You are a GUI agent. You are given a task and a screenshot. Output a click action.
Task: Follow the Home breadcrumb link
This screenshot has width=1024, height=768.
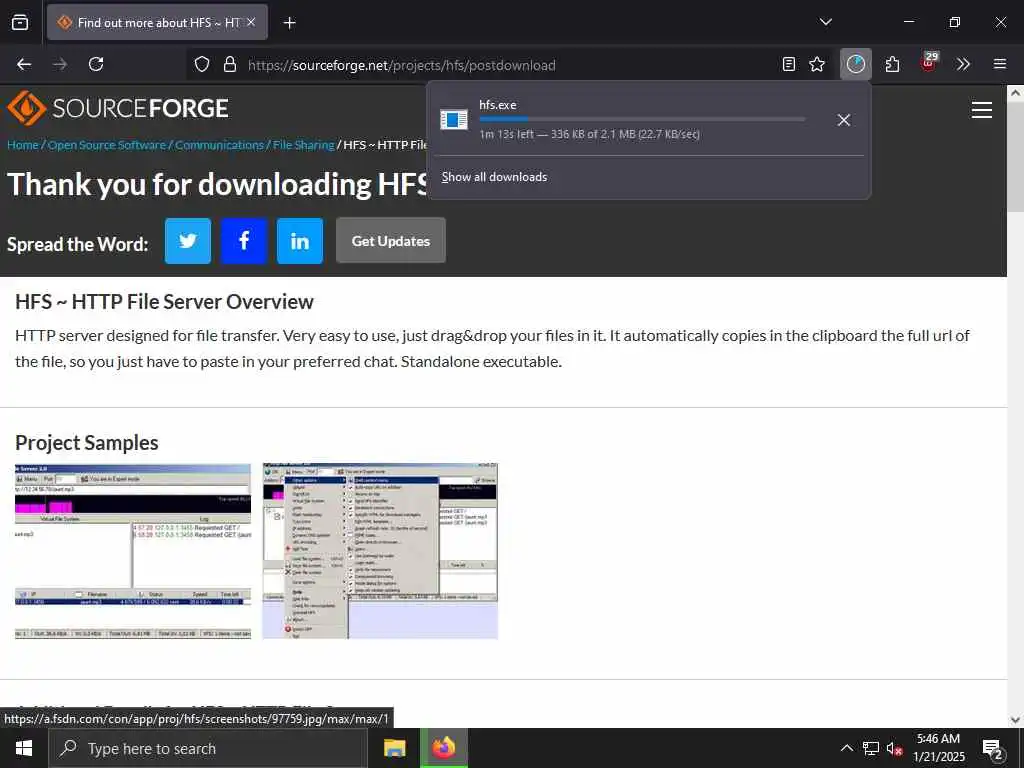pyautogui.click(x=23, y=145)
